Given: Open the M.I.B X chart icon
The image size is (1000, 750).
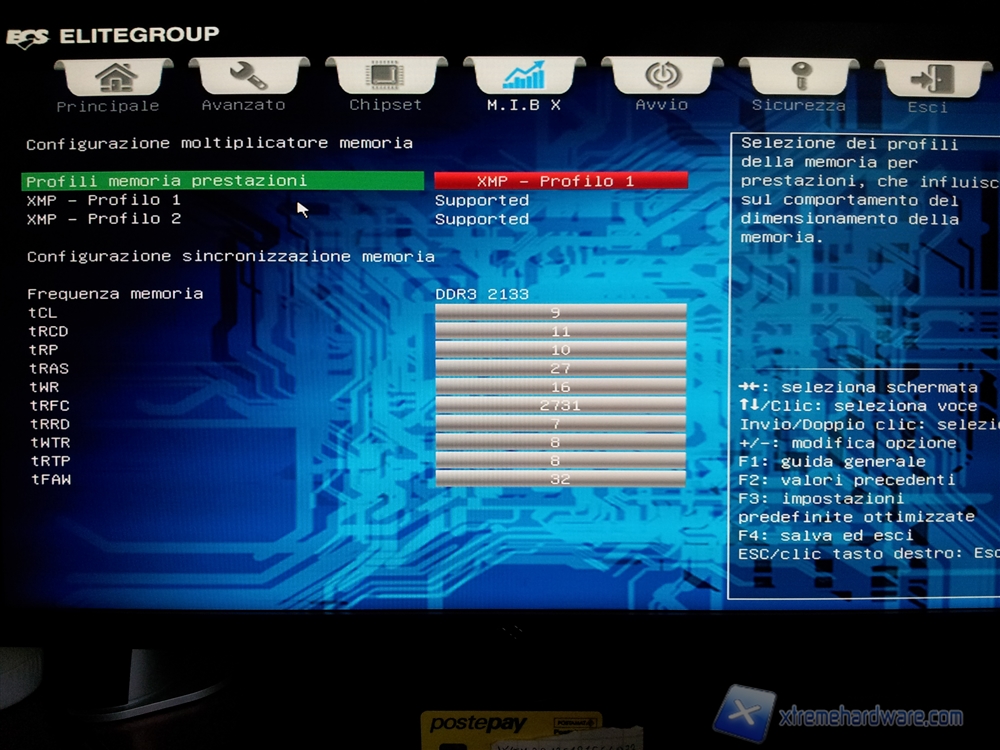Looking at the screenshot, I should pos(523,77).
